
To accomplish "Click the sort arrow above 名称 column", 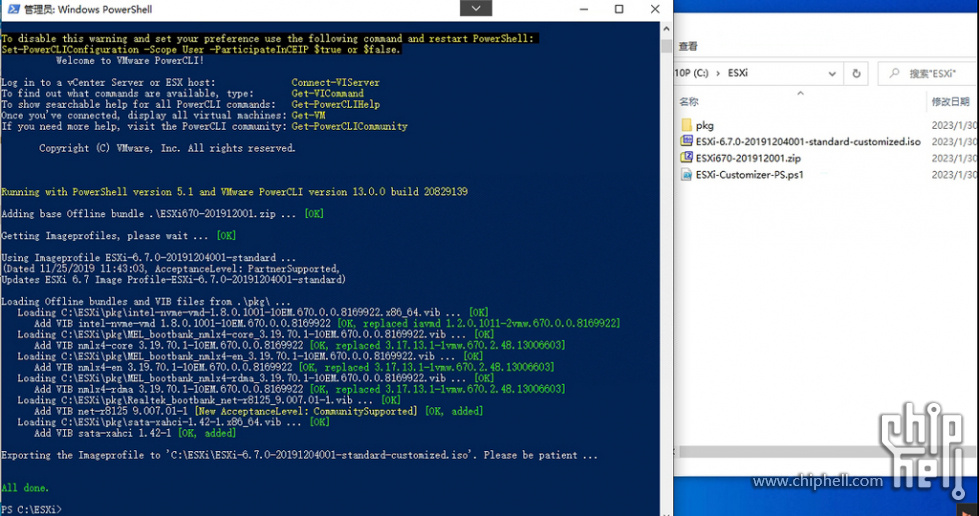I will coord(800,92).
